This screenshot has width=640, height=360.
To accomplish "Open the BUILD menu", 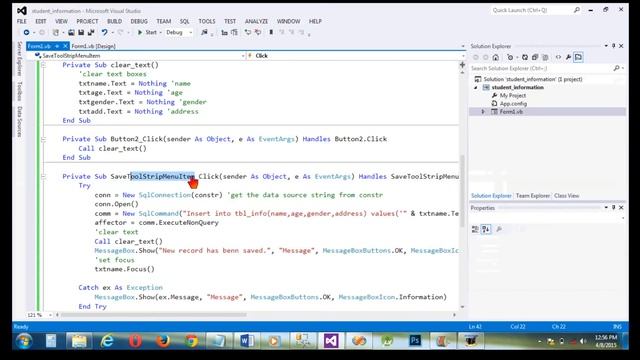I will point(114,21).
